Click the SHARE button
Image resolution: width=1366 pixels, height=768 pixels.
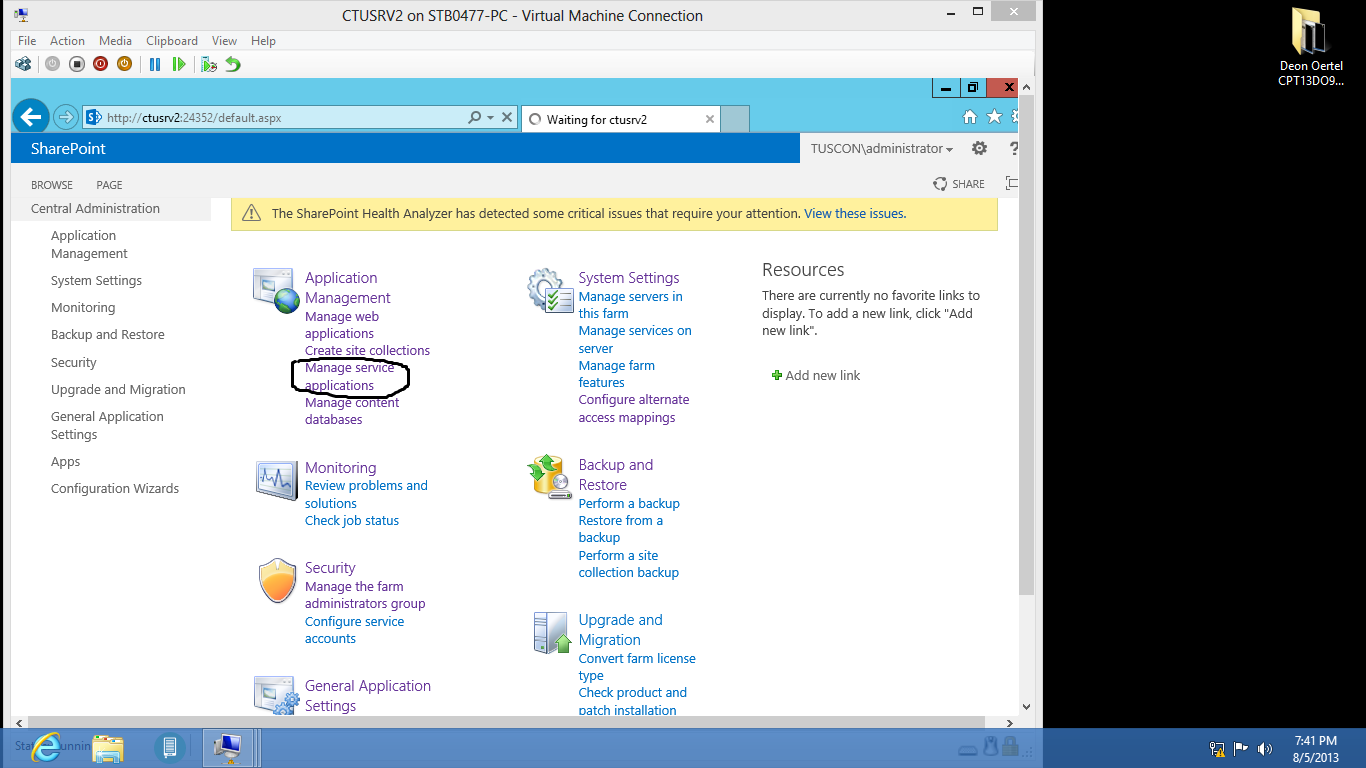(959, 184)
